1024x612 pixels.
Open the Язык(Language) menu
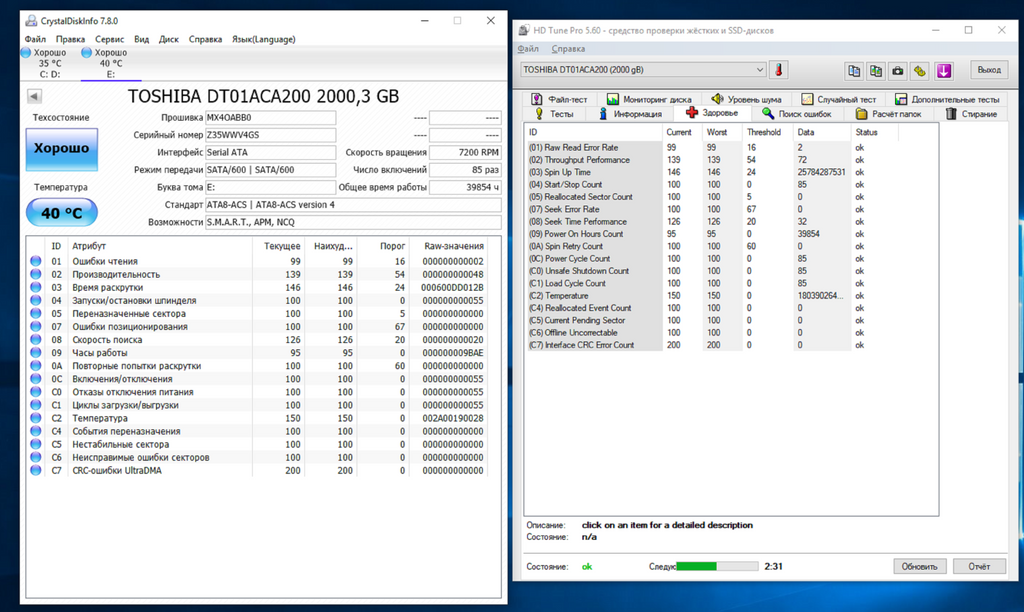(264, 39)
